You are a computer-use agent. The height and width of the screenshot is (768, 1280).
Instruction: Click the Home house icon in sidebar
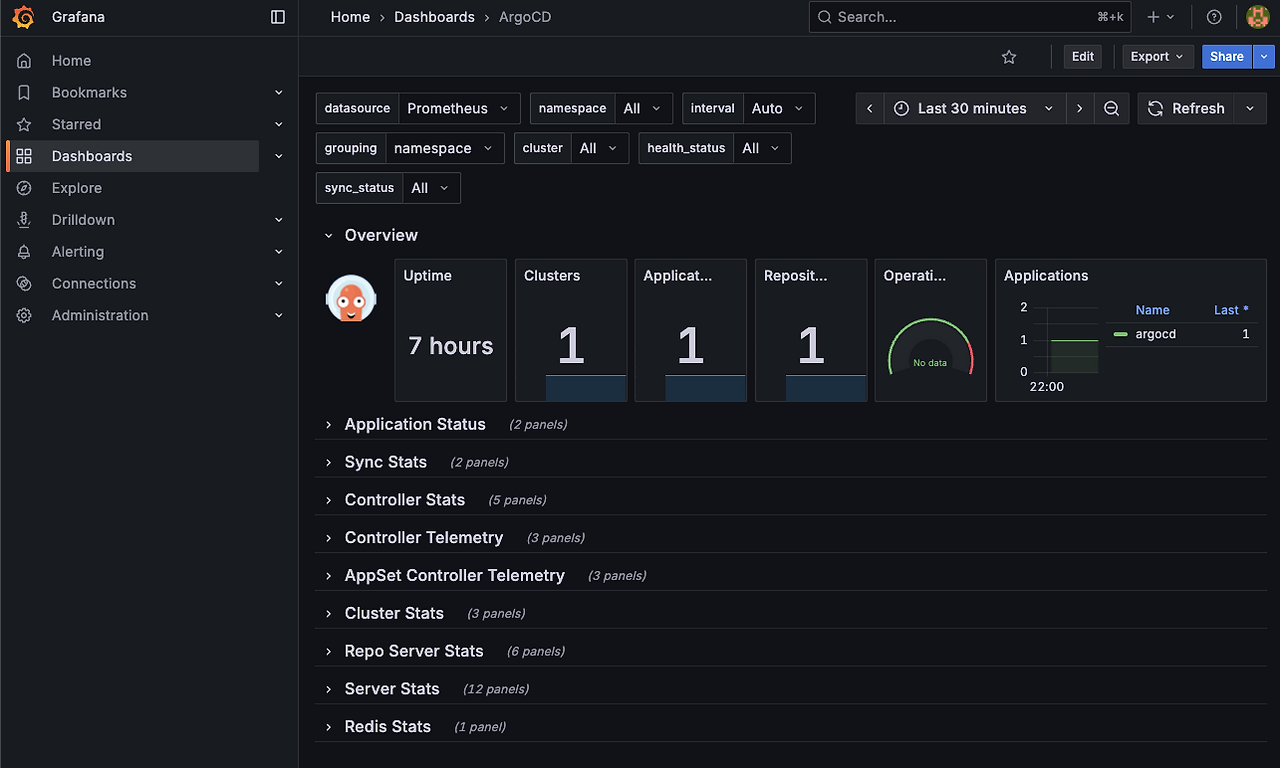point(24,61)
